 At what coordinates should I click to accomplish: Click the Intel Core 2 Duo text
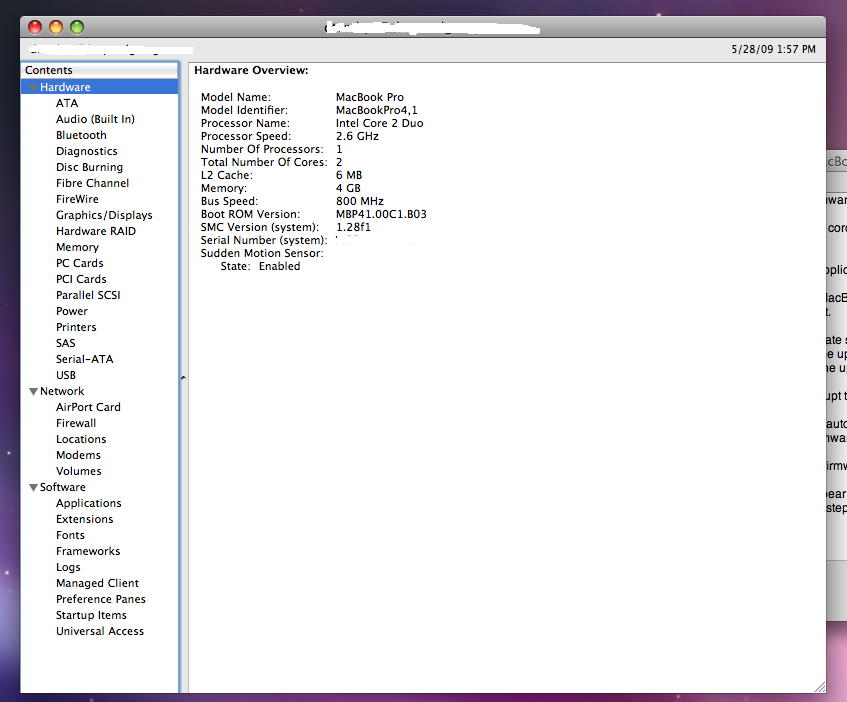379,123
